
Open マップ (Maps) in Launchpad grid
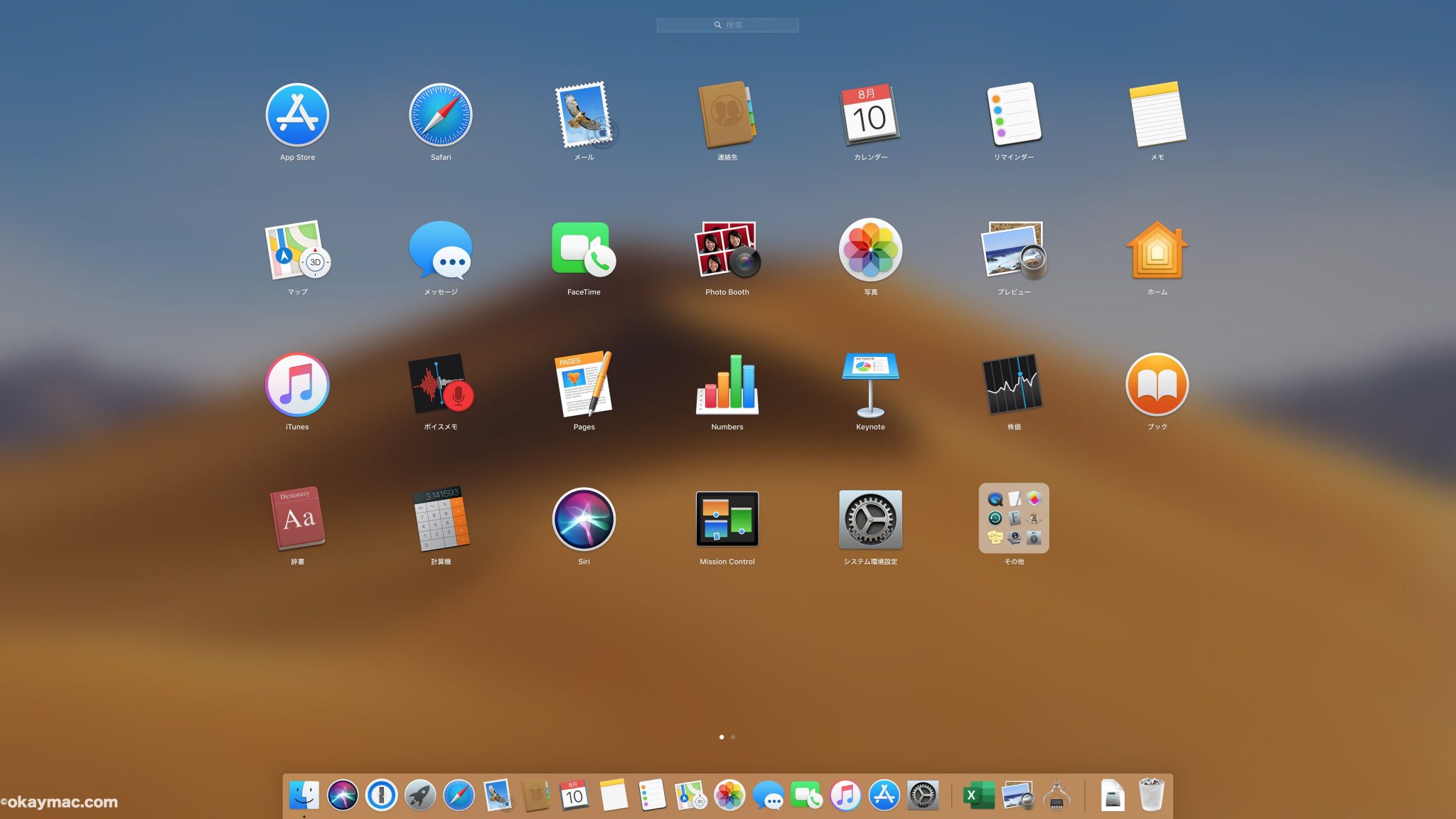[x=297, y=250]
